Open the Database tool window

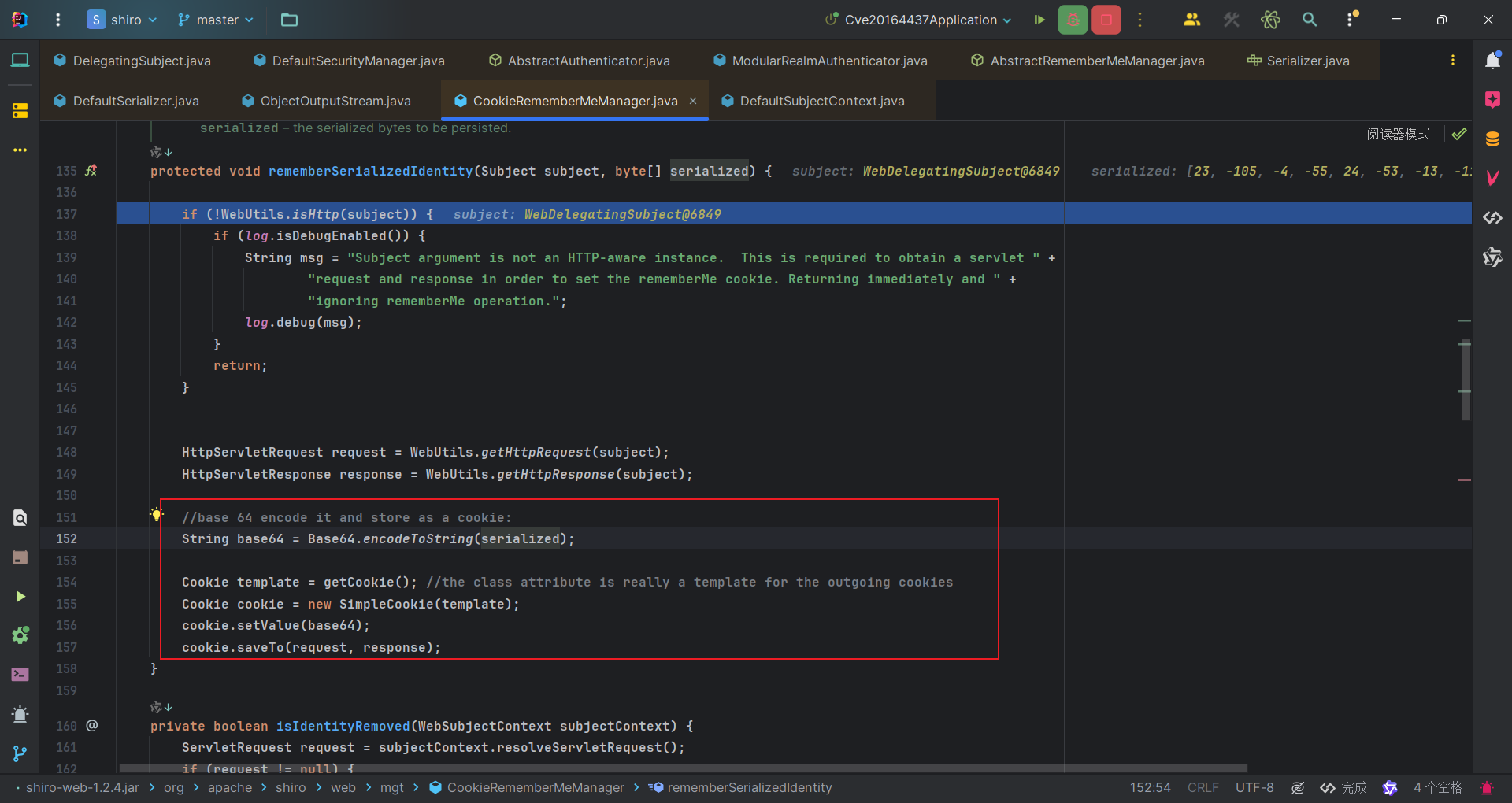click(1492, 139)
